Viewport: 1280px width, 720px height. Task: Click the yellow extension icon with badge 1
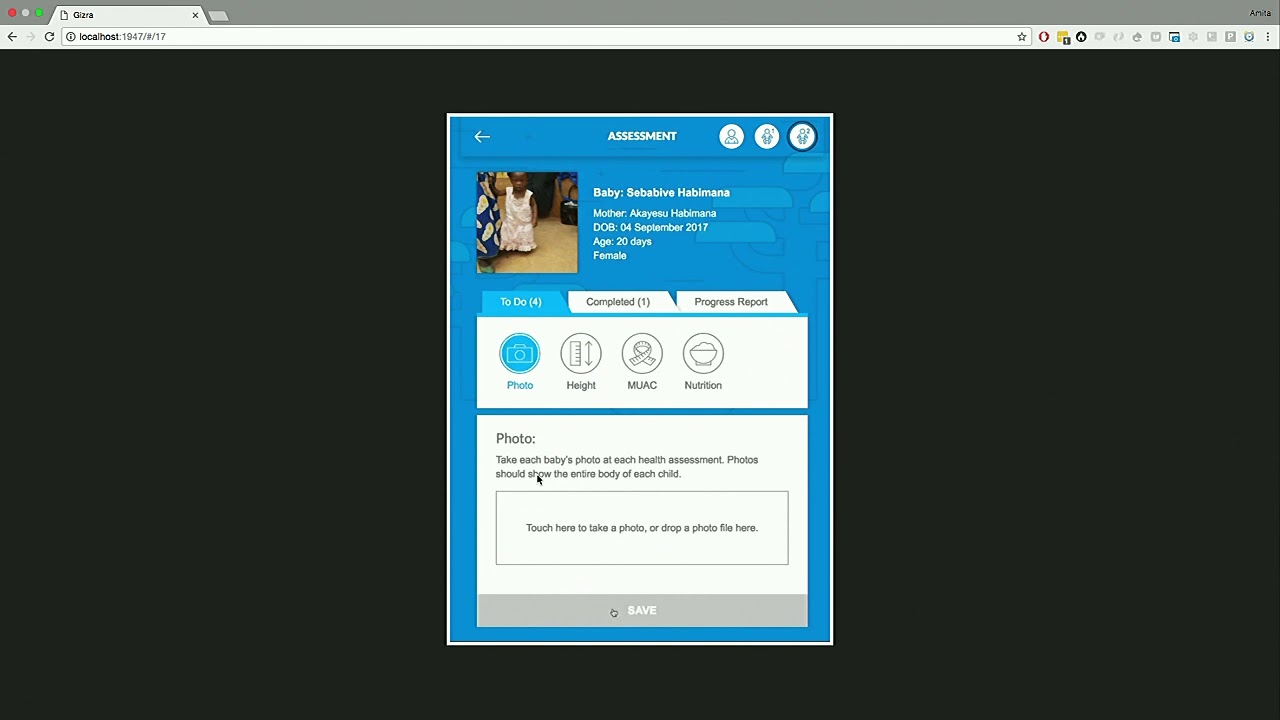point(1063,37)
